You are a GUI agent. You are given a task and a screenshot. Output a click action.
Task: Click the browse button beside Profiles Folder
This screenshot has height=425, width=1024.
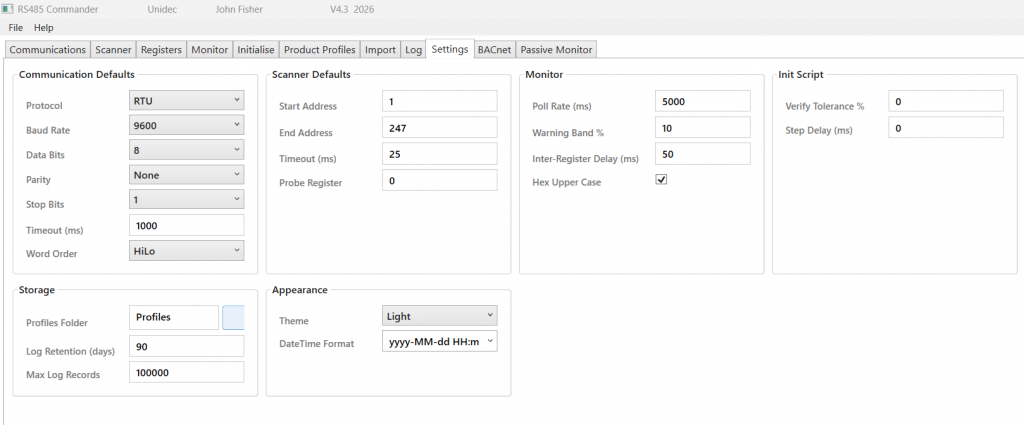pos(233,318)
